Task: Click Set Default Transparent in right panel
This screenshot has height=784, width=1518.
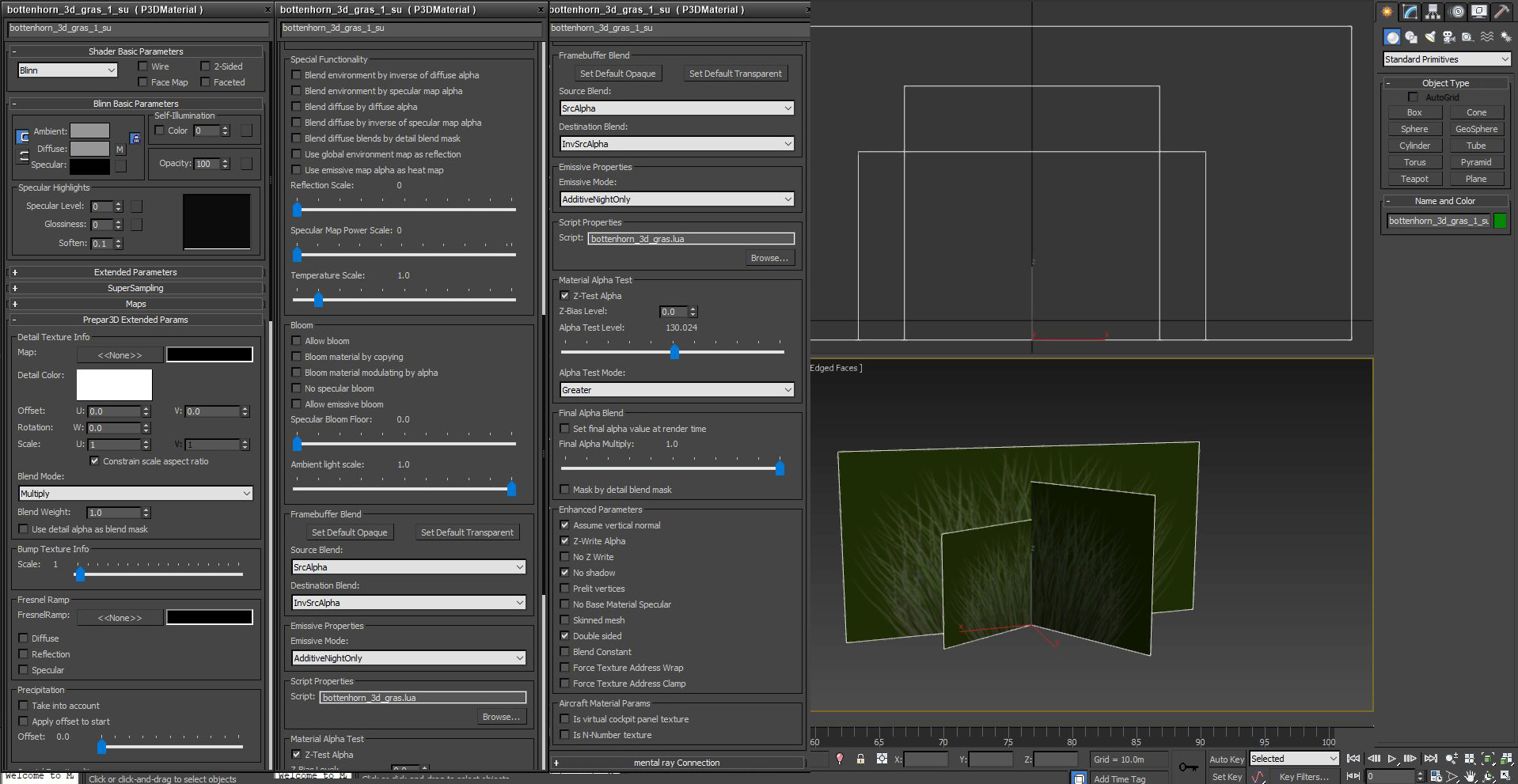Action: click(x=735, y=74)
